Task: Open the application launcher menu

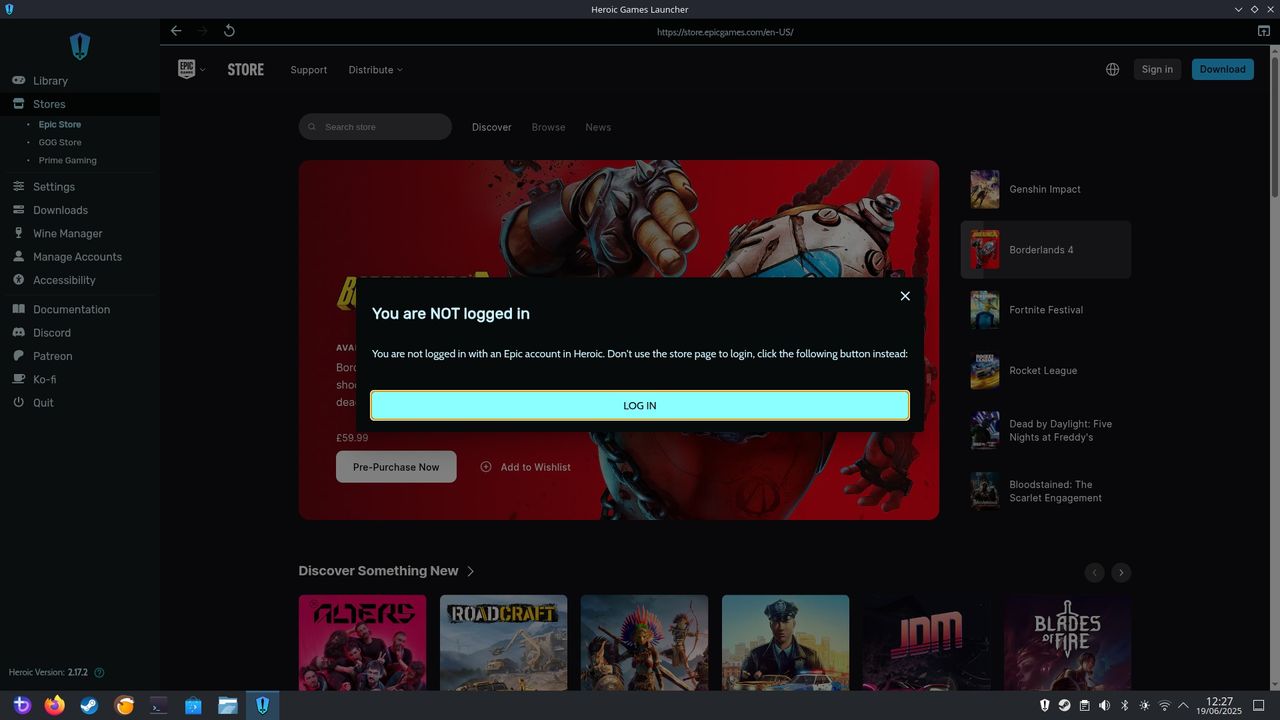Action: pos(21,705)
